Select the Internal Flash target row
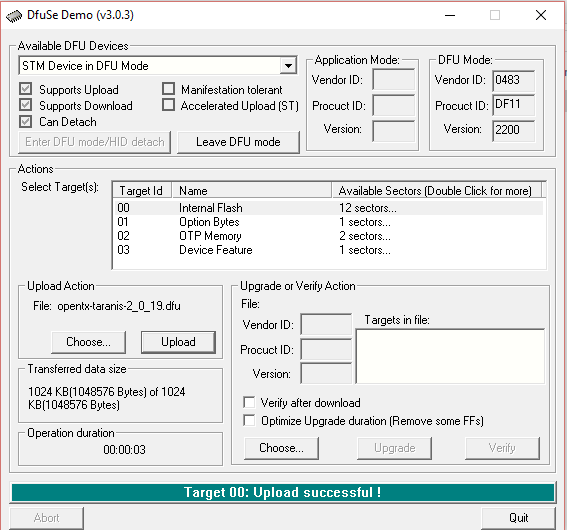 (329, 208)
